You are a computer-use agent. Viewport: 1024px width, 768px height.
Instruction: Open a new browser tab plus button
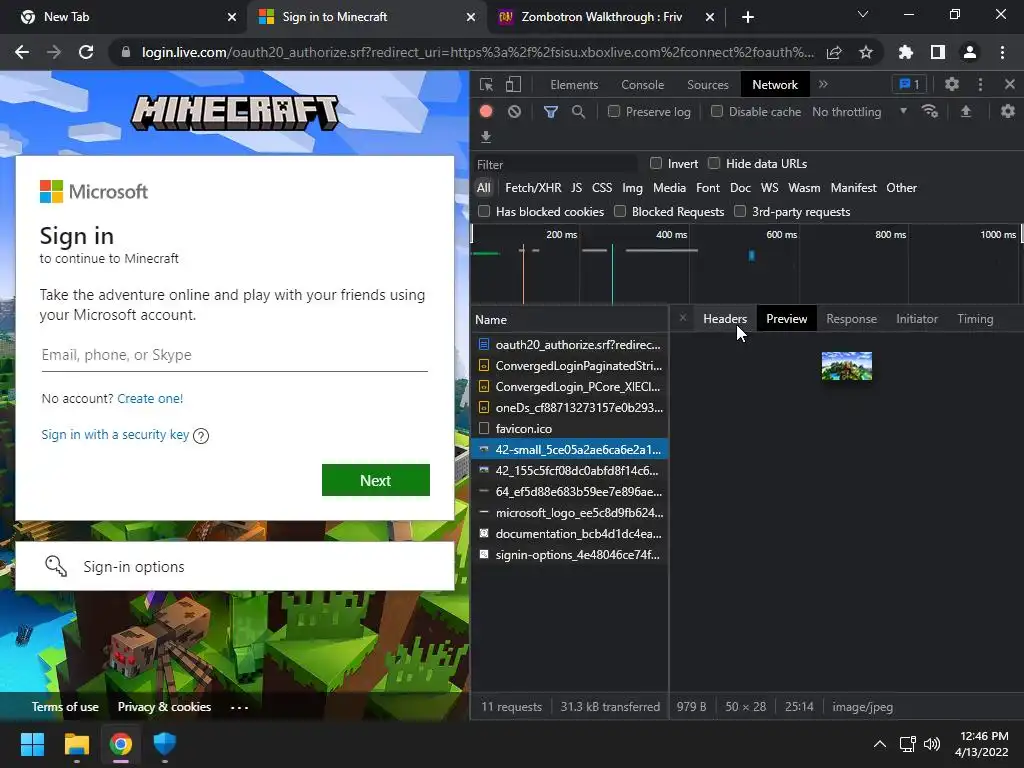click(748, 17)
